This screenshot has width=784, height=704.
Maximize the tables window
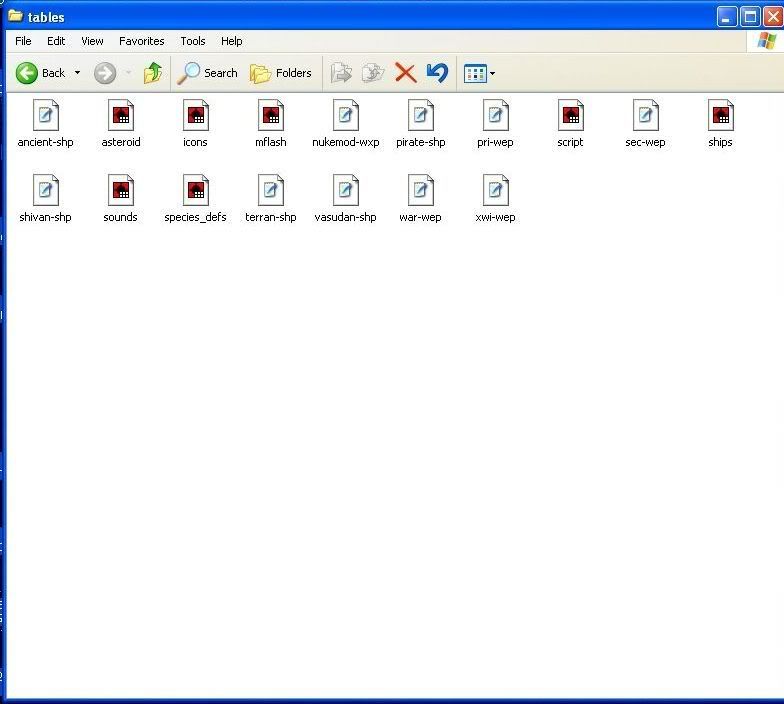coord(750,16)
